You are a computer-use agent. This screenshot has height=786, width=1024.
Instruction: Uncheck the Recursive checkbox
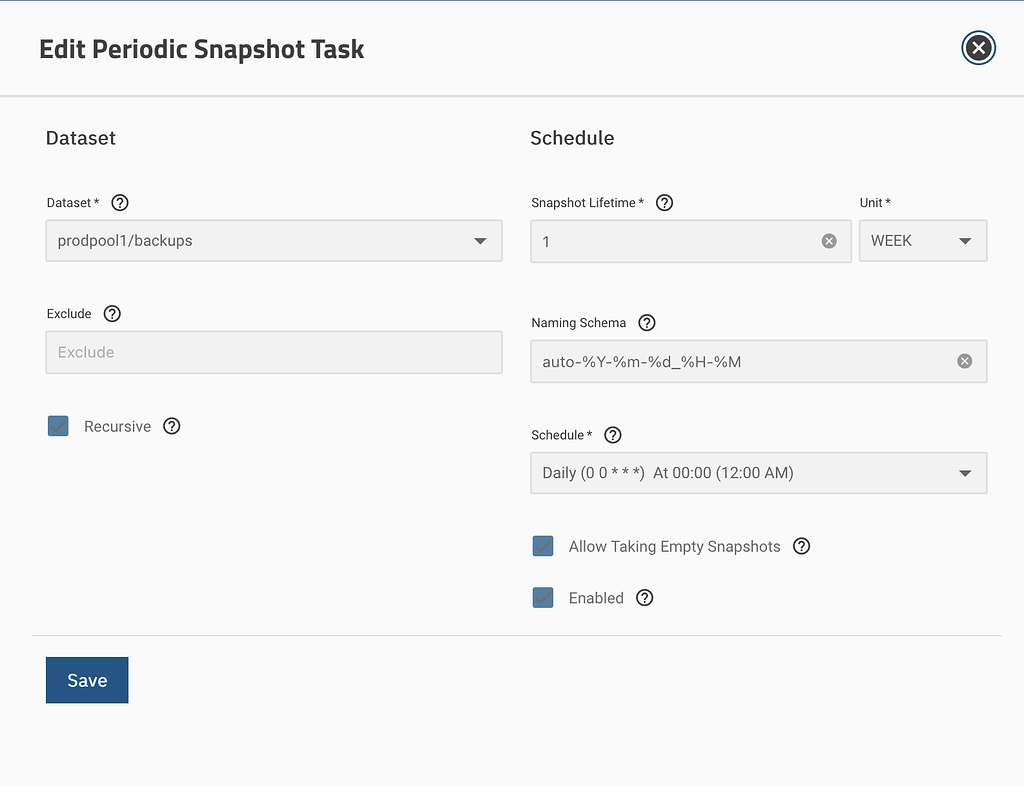58,426
